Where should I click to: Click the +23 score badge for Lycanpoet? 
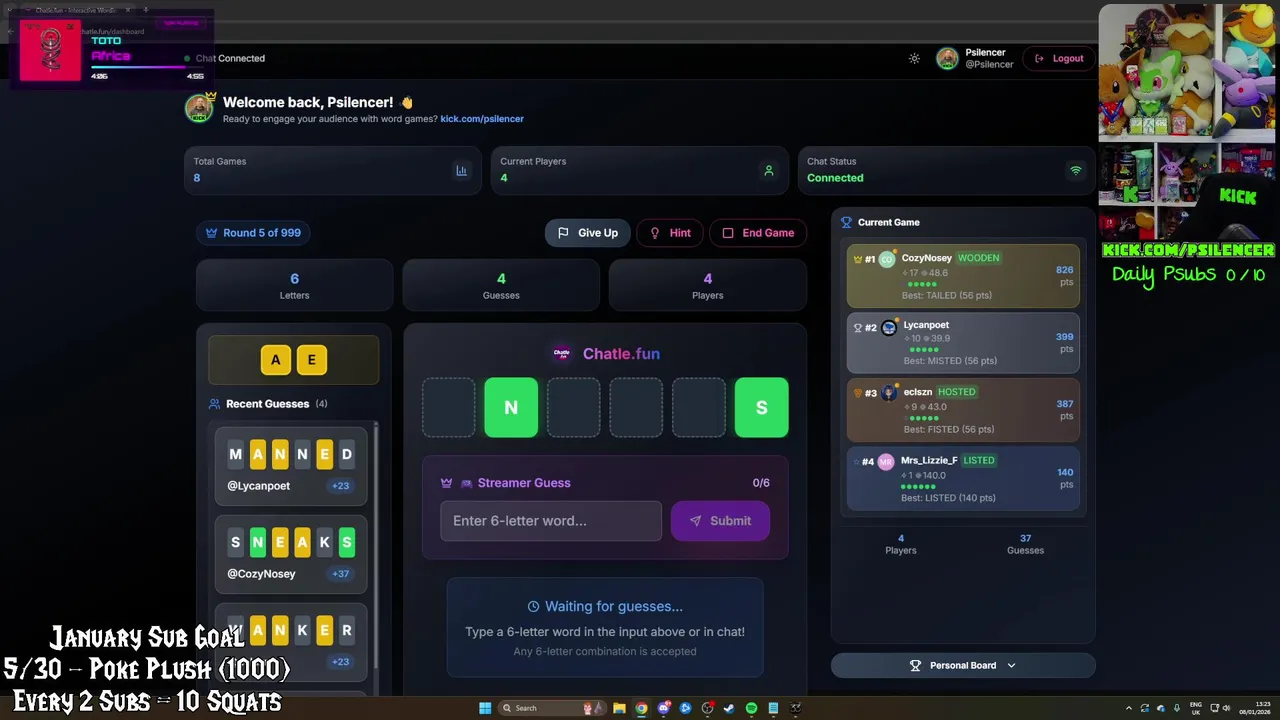[340, 486]
